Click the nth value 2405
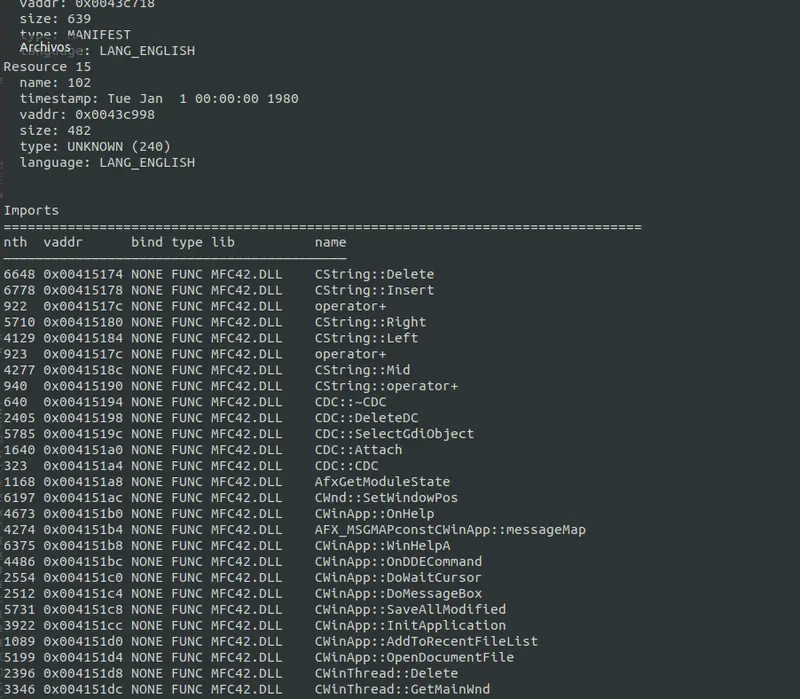Screen dimensions: 800x699 [19, 418]
